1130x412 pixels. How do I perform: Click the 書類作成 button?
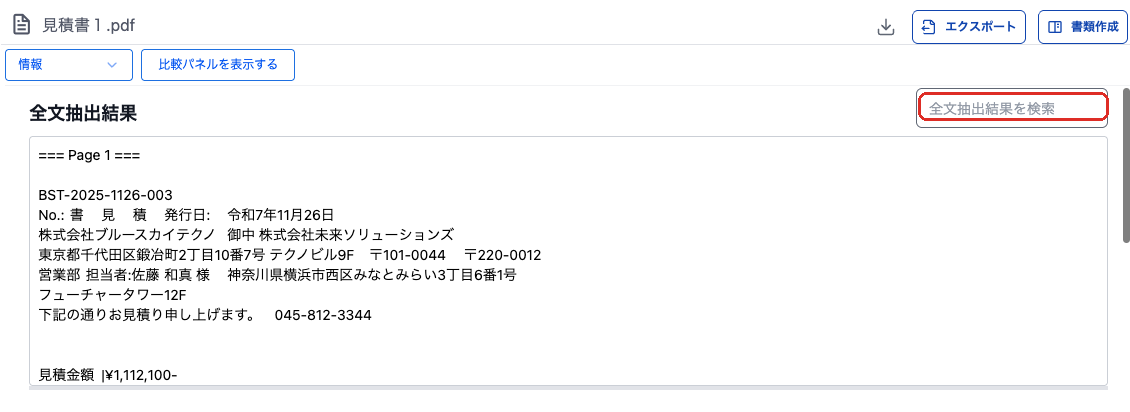coord(1083,27)
